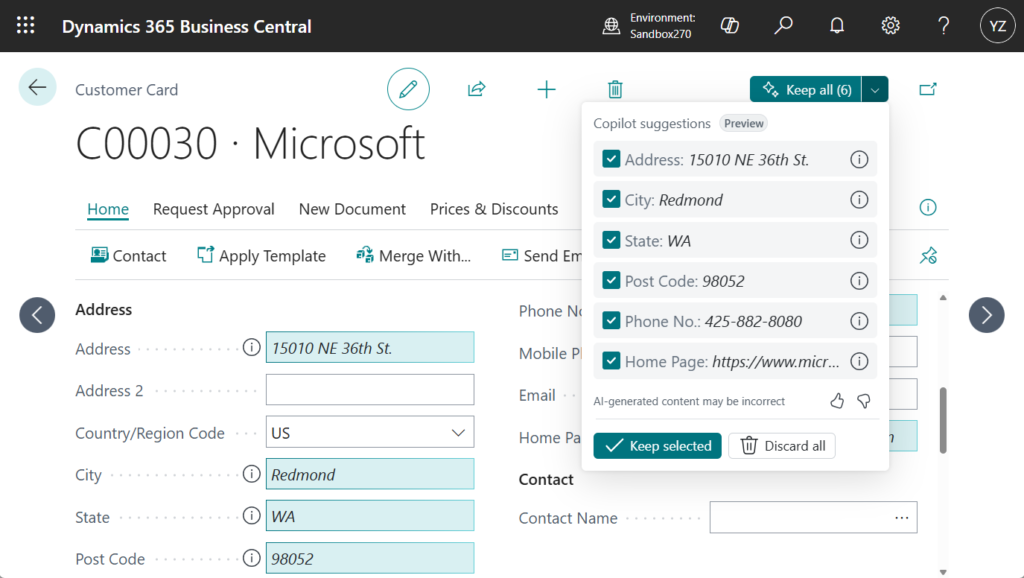Click the Discard all button
The image size is (1024, 578).
[782, 446]
